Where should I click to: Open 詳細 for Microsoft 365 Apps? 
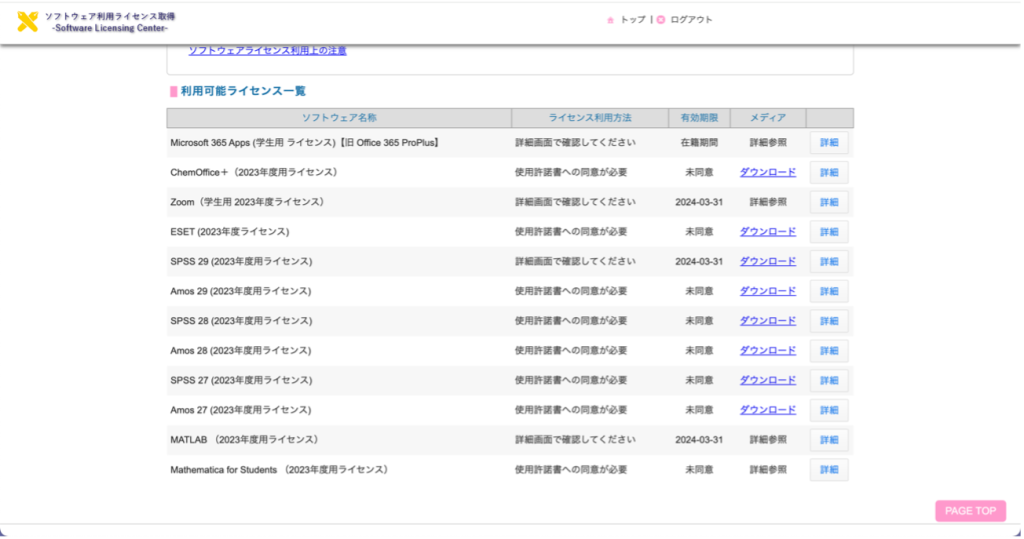pyautogui.click(x=829, y=142)
